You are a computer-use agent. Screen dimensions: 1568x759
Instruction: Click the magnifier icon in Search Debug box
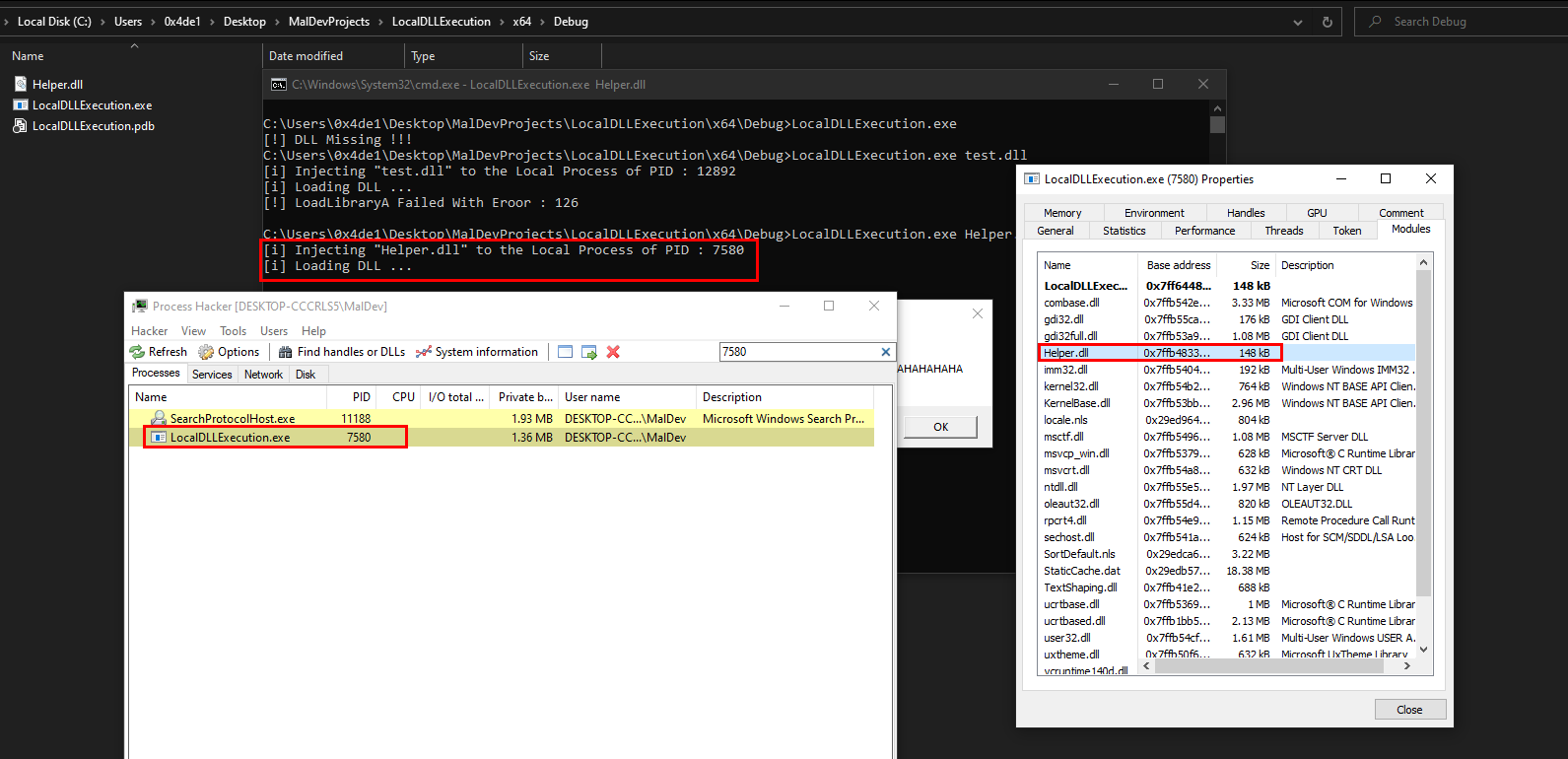click(1375, 22)
